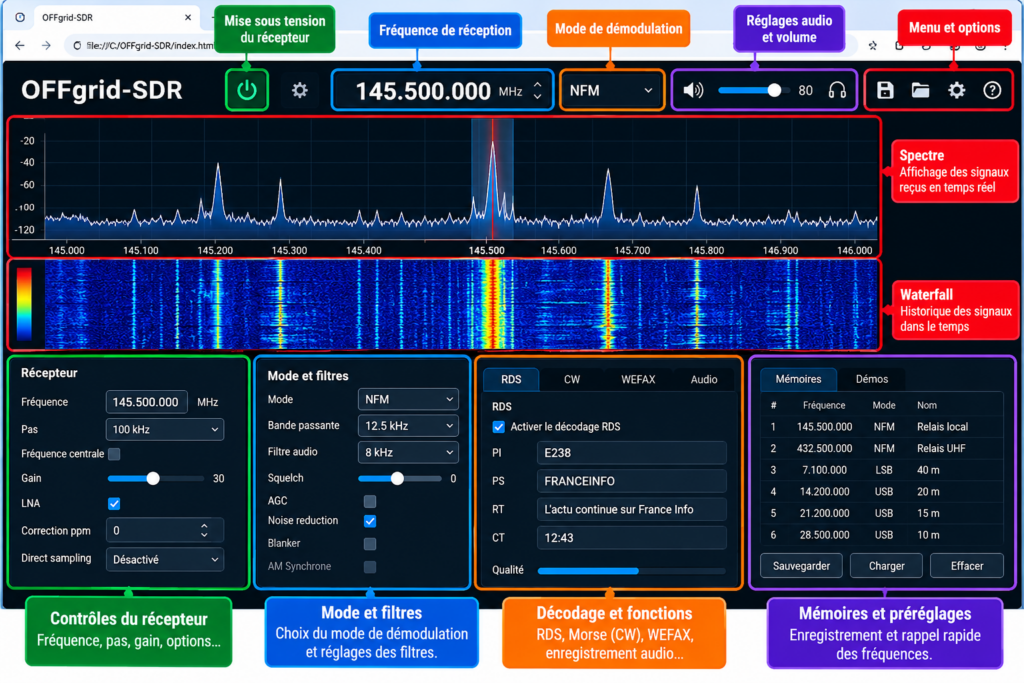
Task: Go forward in browser
Action: (x=46, y=46)
